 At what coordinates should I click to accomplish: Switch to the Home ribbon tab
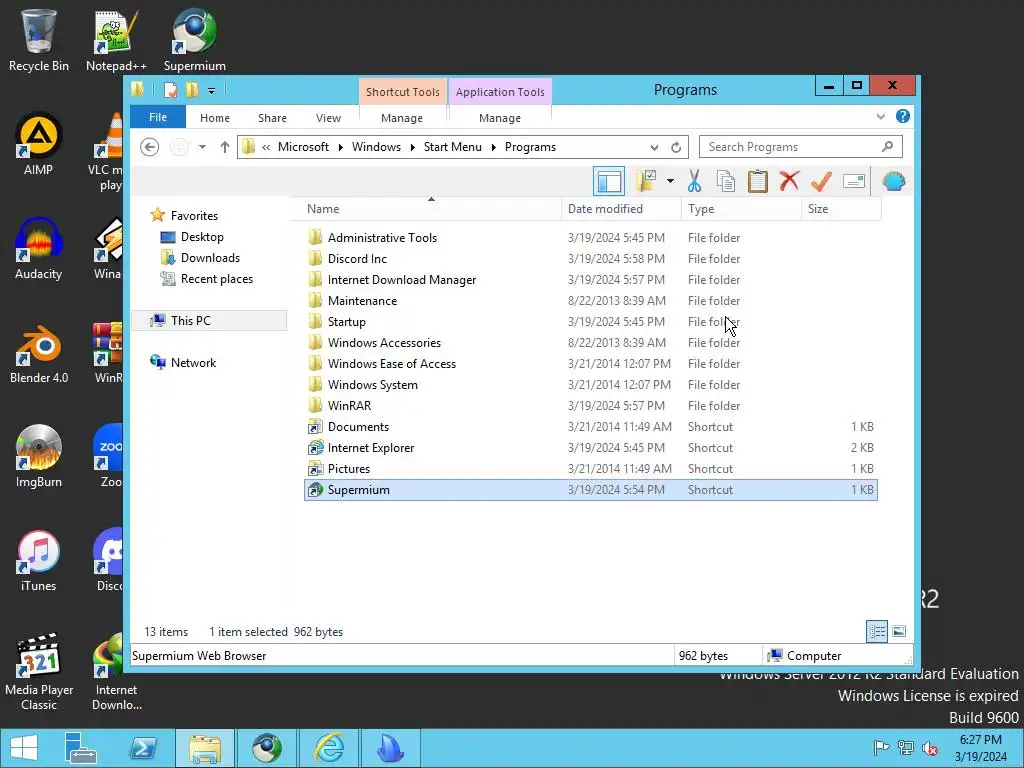pos(215,118)
